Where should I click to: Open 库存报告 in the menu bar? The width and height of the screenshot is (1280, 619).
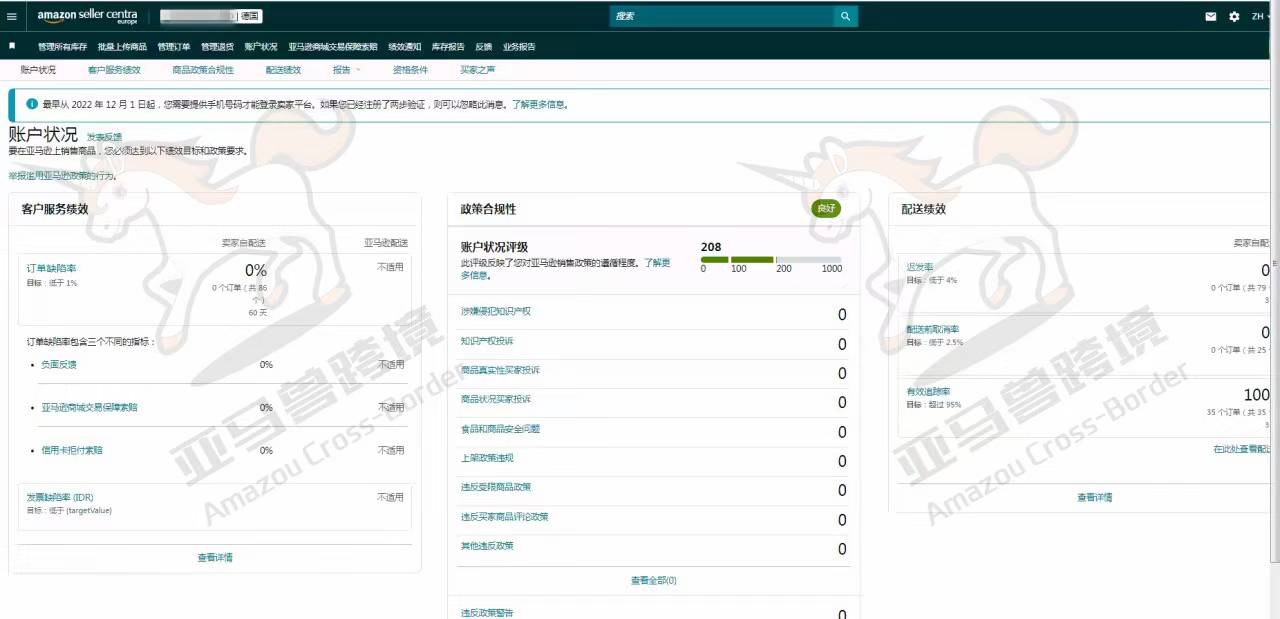coord(448,47)
